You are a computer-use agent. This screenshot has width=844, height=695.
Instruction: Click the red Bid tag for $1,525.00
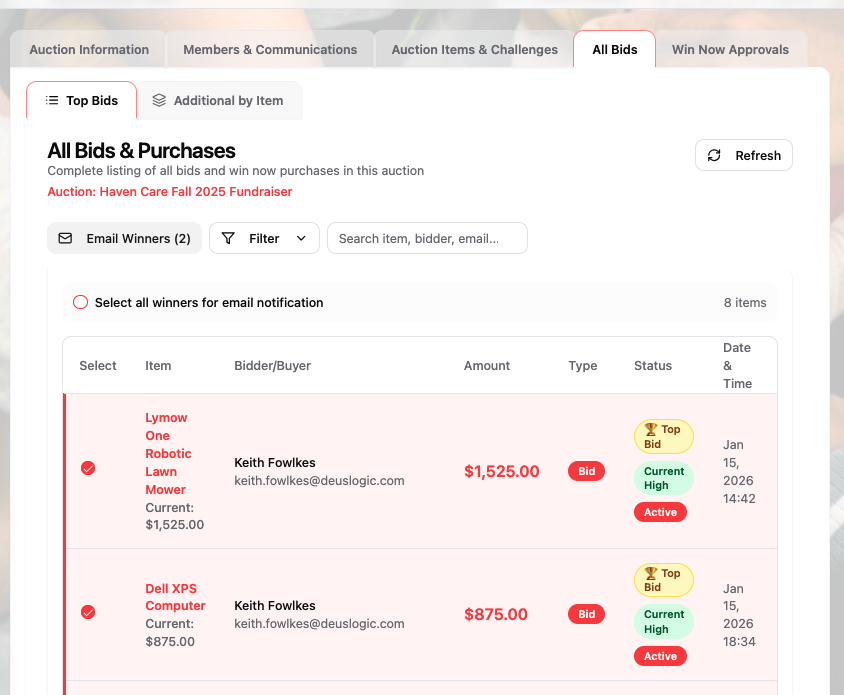point(586,472)
